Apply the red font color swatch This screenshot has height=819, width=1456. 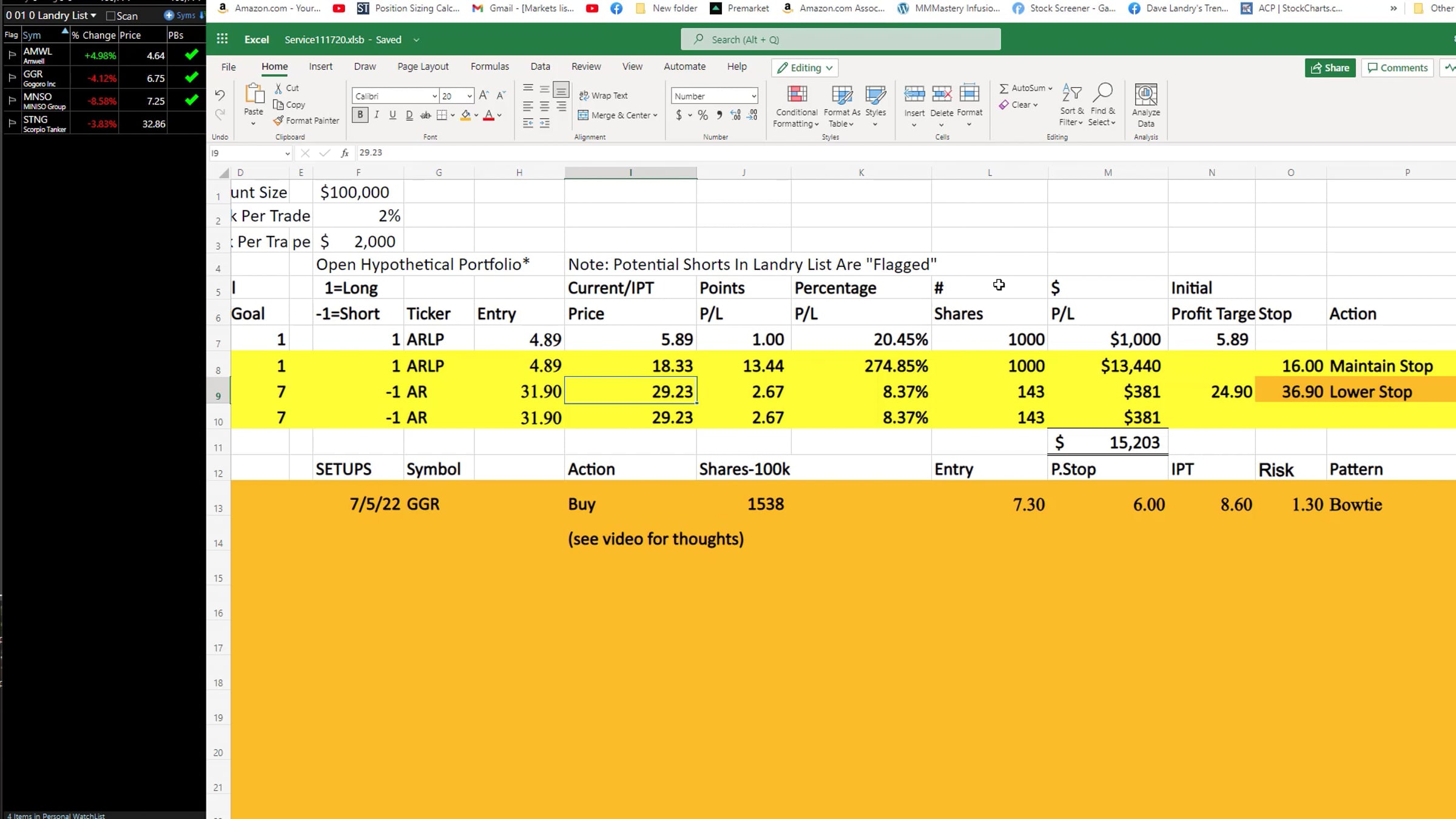(x=488, y=115)
